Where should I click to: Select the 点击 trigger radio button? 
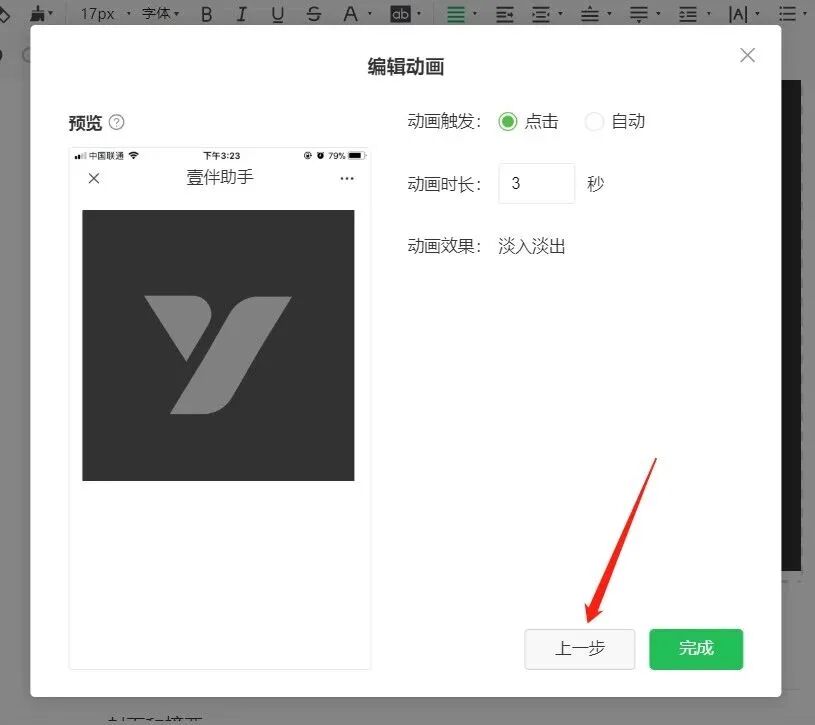[x=507, y=122]
